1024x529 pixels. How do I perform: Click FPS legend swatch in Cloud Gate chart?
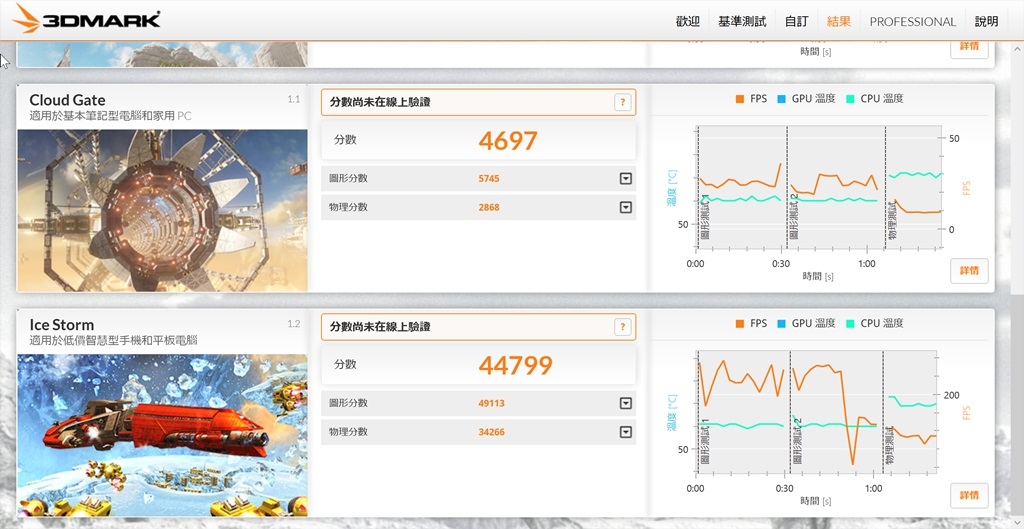tap(739, 99)
